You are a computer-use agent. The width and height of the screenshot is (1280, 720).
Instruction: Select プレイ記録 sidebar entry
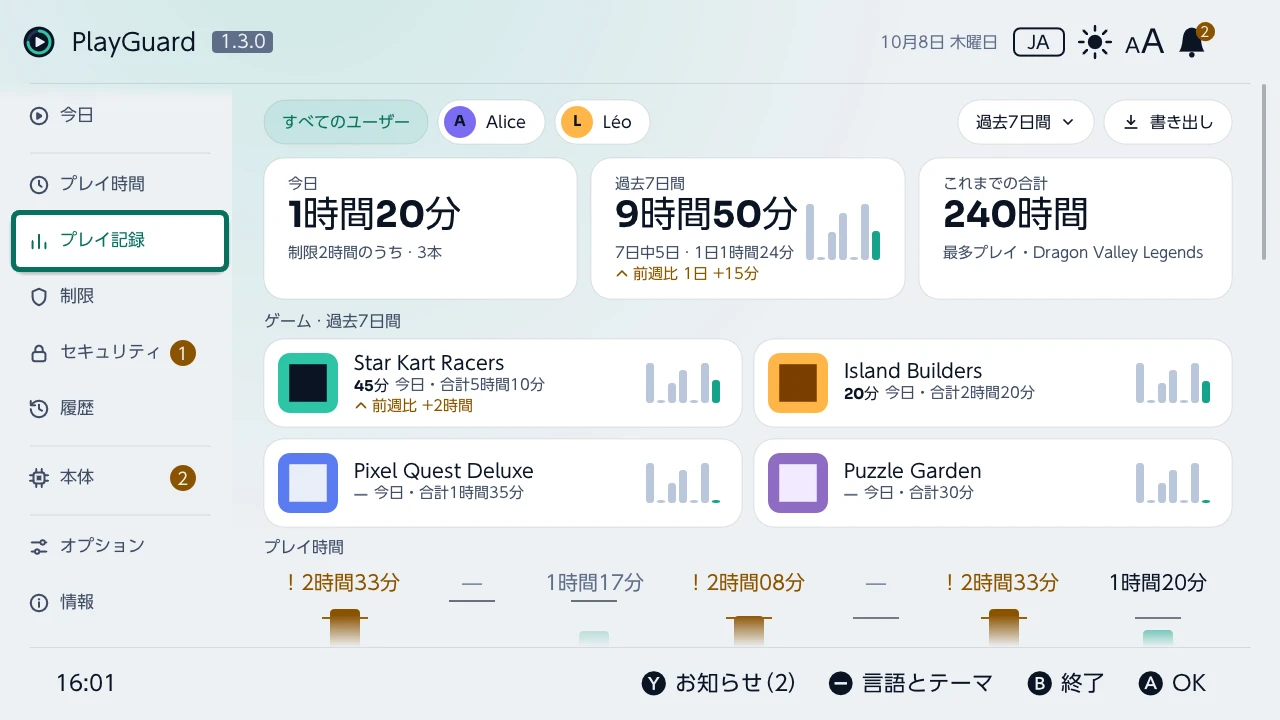120,240
